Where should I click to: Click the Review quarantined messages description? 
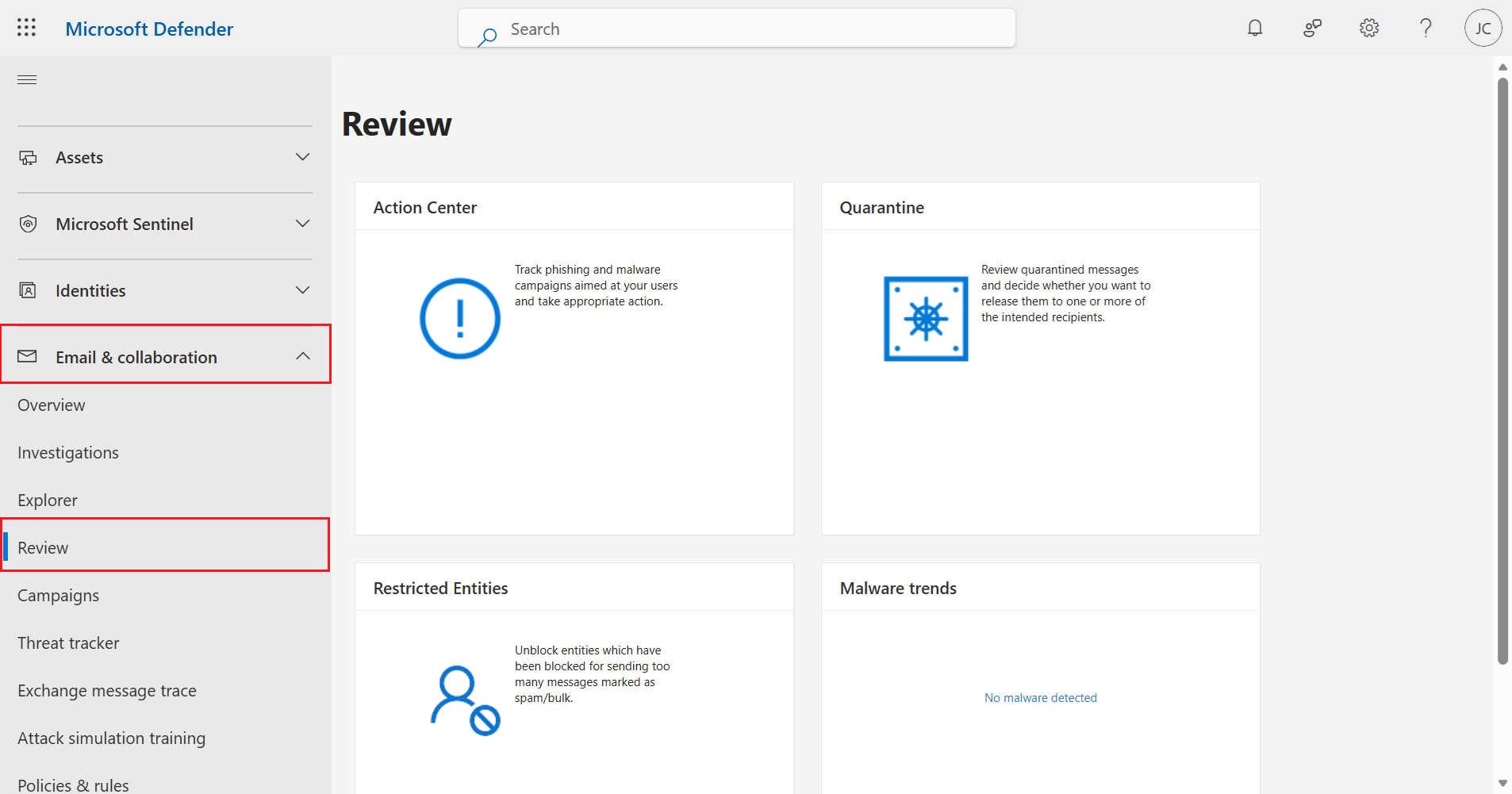pyautogui.click(x=1066, y=293)
